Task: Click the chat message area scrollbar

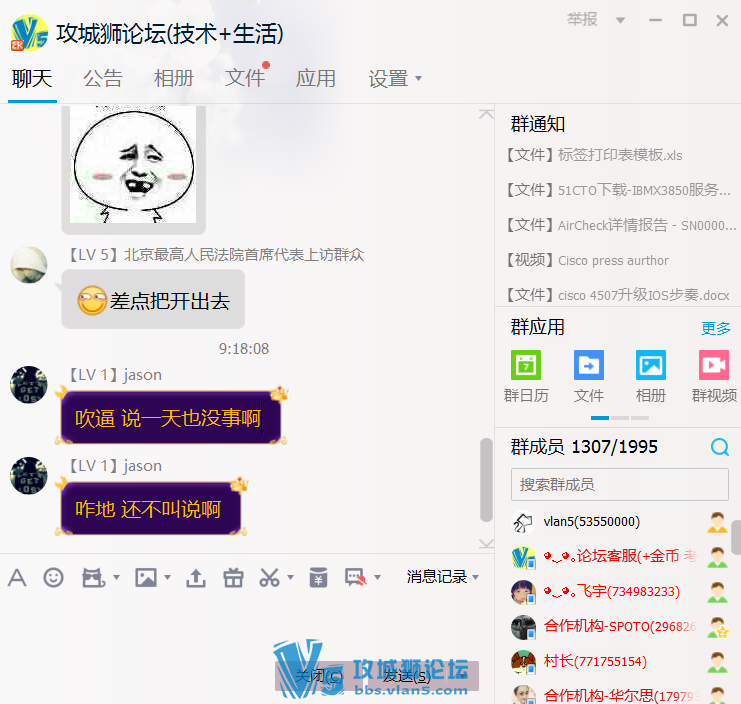Action: pos(486,478)
